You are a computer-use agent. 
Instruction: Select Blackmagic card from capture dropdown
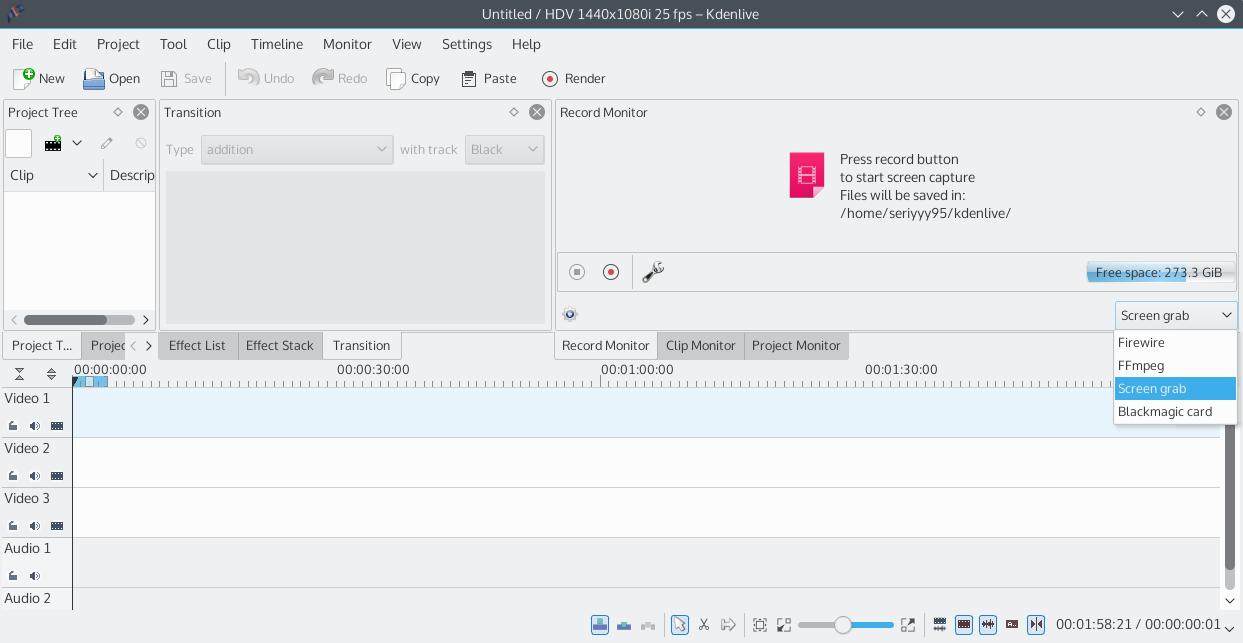pos(1165,411)
